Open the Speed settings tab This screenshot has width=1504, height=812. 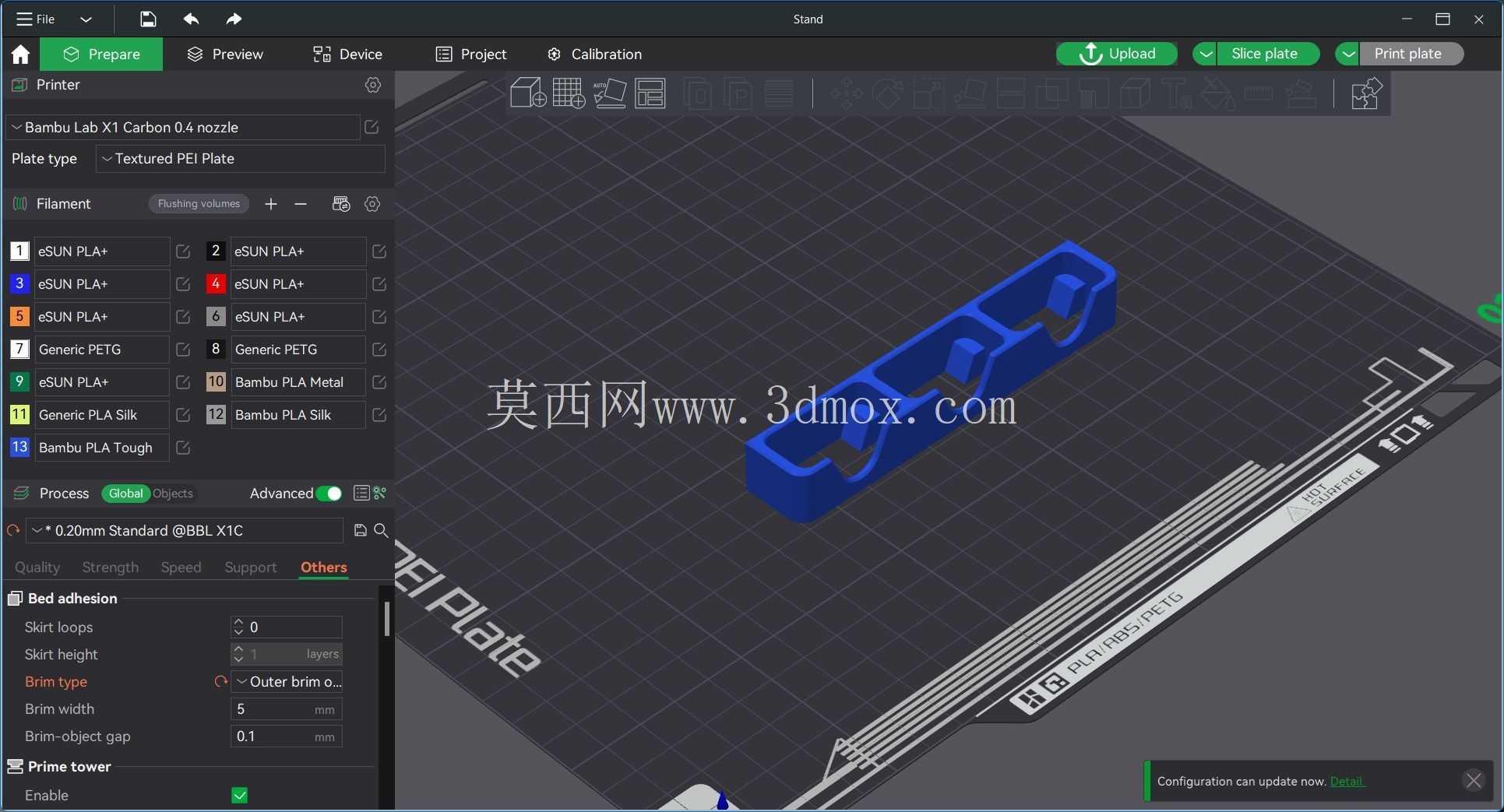pos(181,568)
